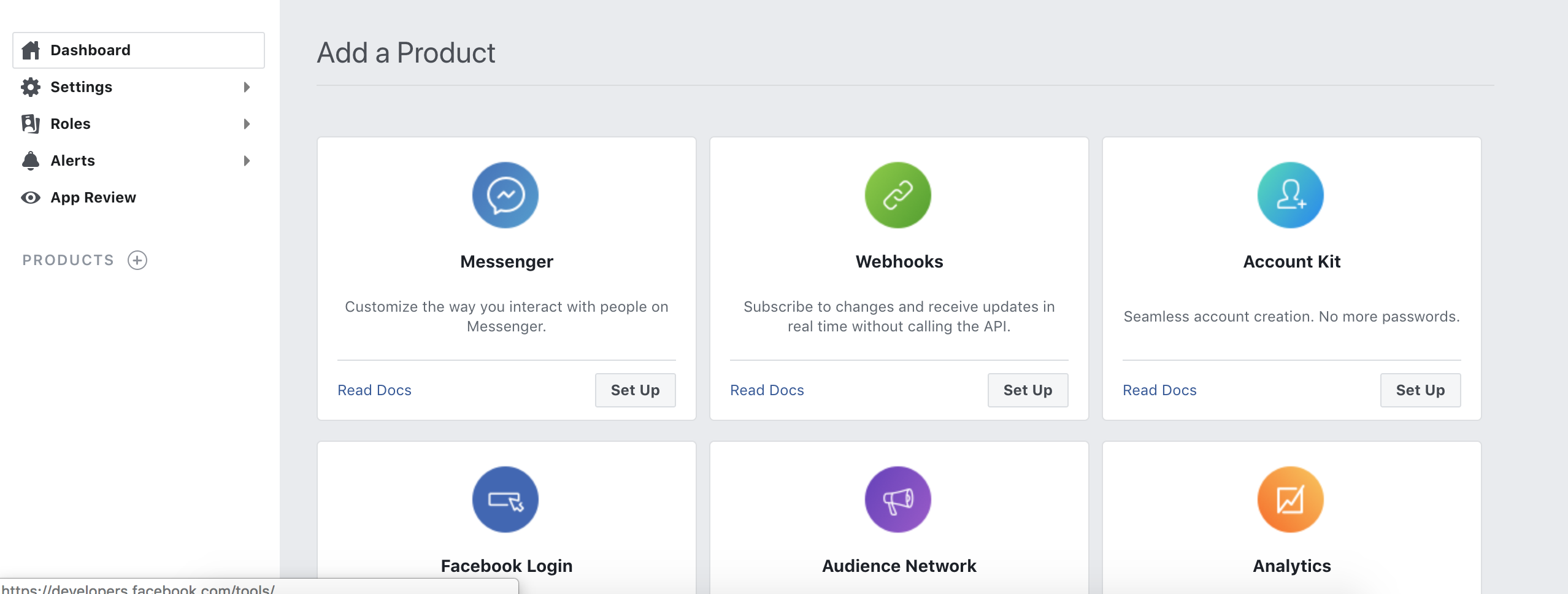Click the Messenger description text
The height and width of the screenshot is (594, 1568).
pos(507,317)
